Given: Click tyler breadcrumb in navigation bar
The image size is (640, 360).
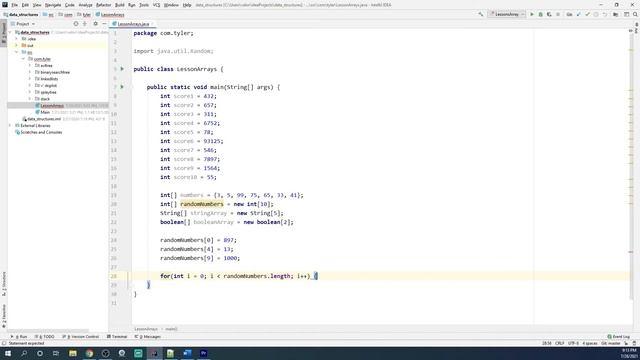Looking at the screenshot, I should coord(84,14).
